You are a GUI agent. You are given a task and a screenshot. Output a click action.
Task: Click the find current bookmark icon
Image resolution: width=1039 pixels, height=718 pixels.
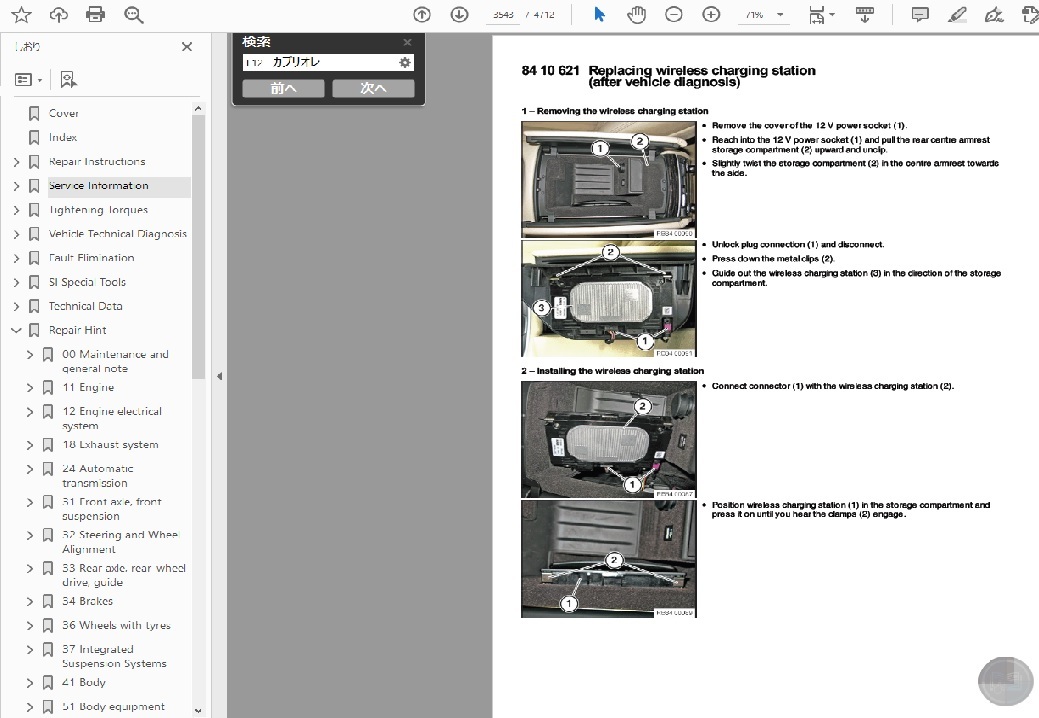click(68, 80)
